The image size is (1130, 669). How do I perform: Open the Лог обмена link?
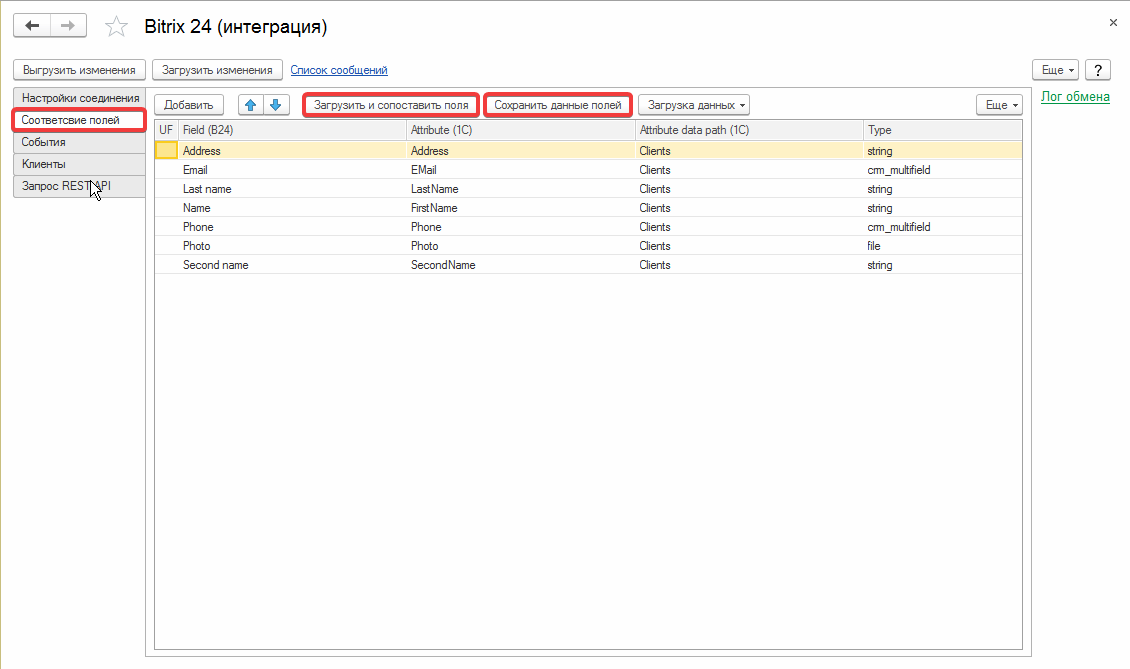coord(1075,97)
